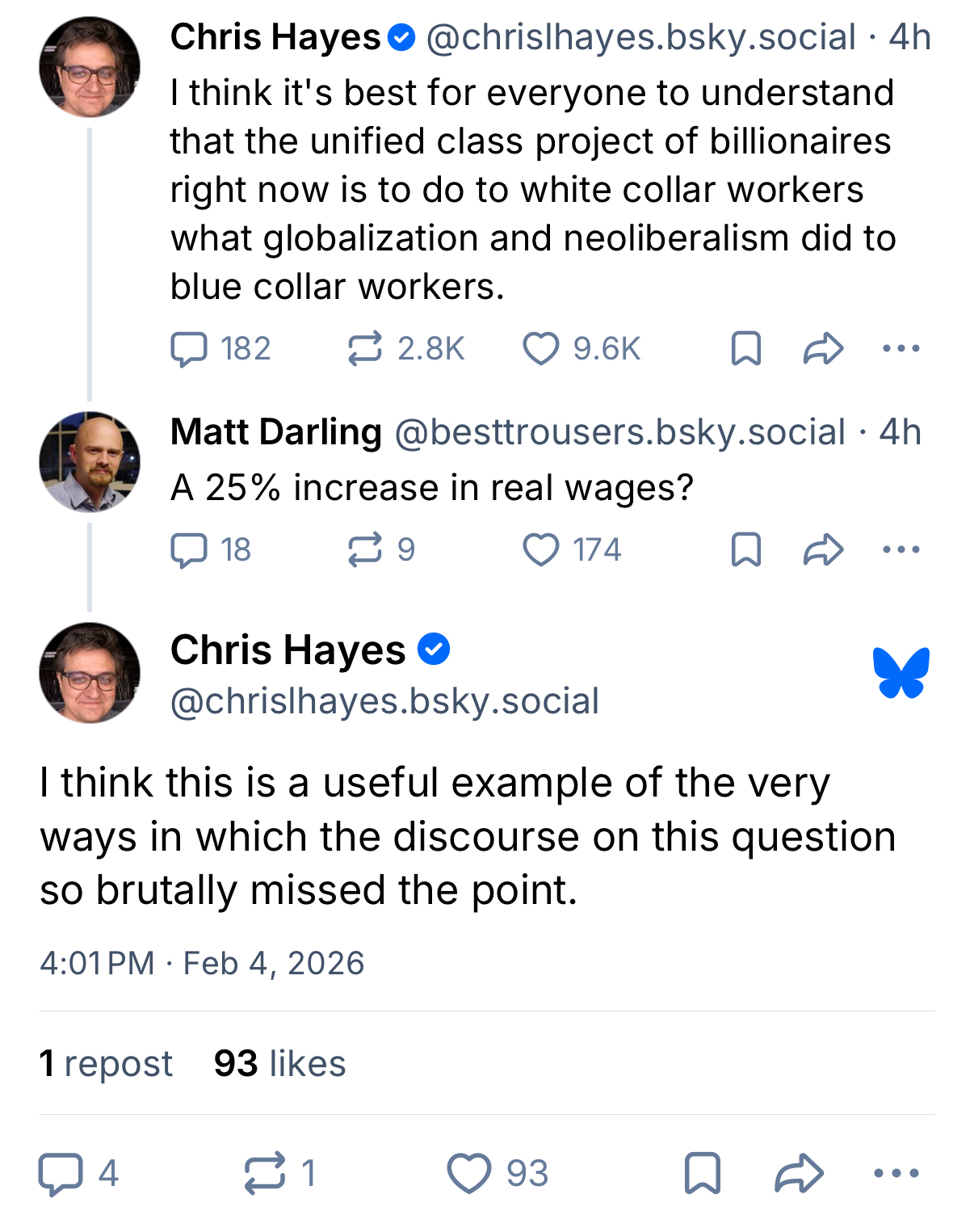Share the main Chris Hayes post
974x1232 pixels.
(x=799, y=1173)
